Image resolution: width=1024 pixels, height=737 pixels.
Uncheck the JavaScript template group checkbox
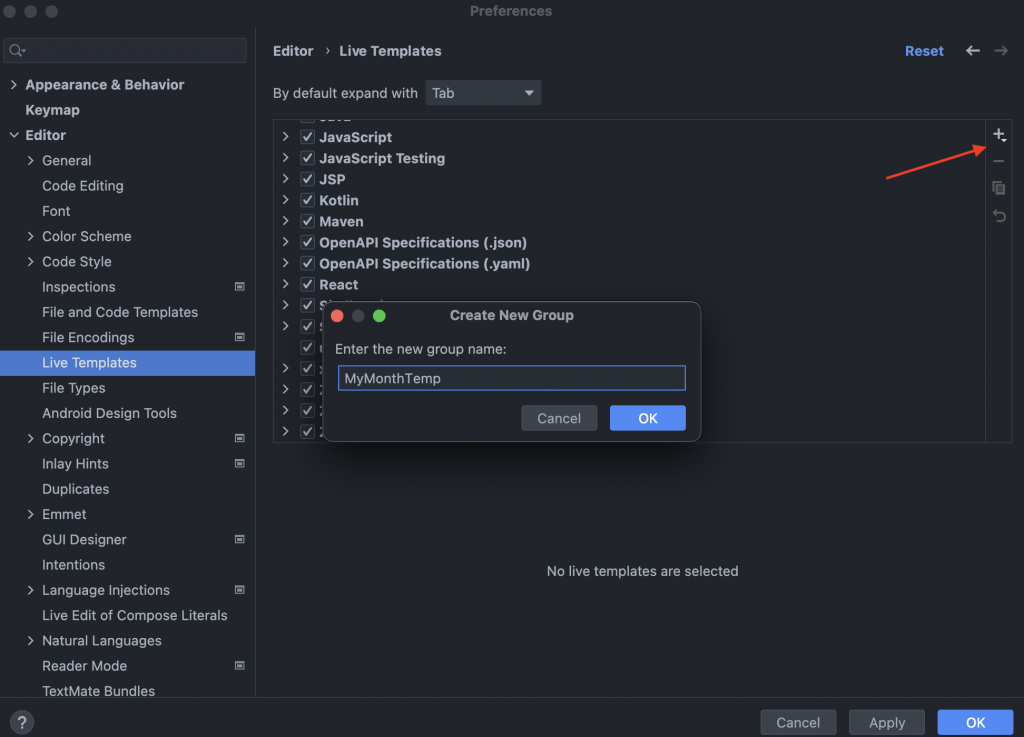pos(308,136)
